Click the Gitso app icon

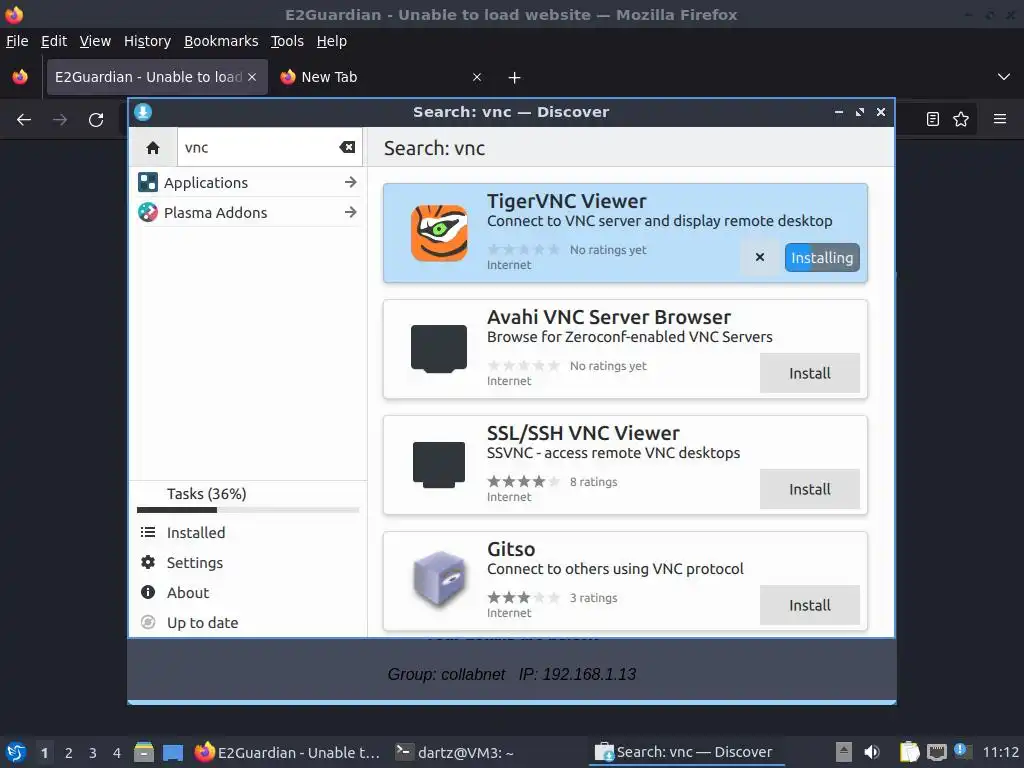pyautogui.click(x=440, y=580)
